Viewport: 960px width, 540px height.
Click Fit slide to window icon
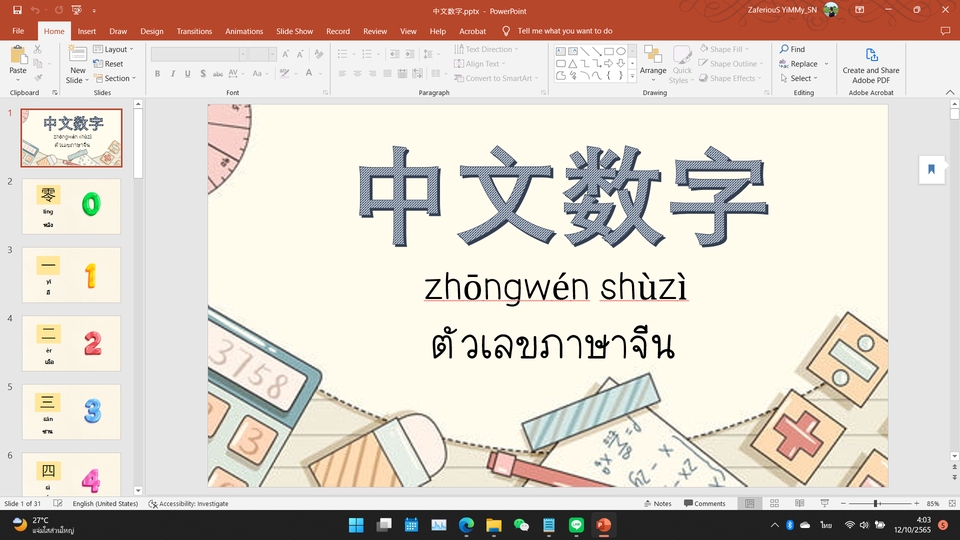(951, 503)
